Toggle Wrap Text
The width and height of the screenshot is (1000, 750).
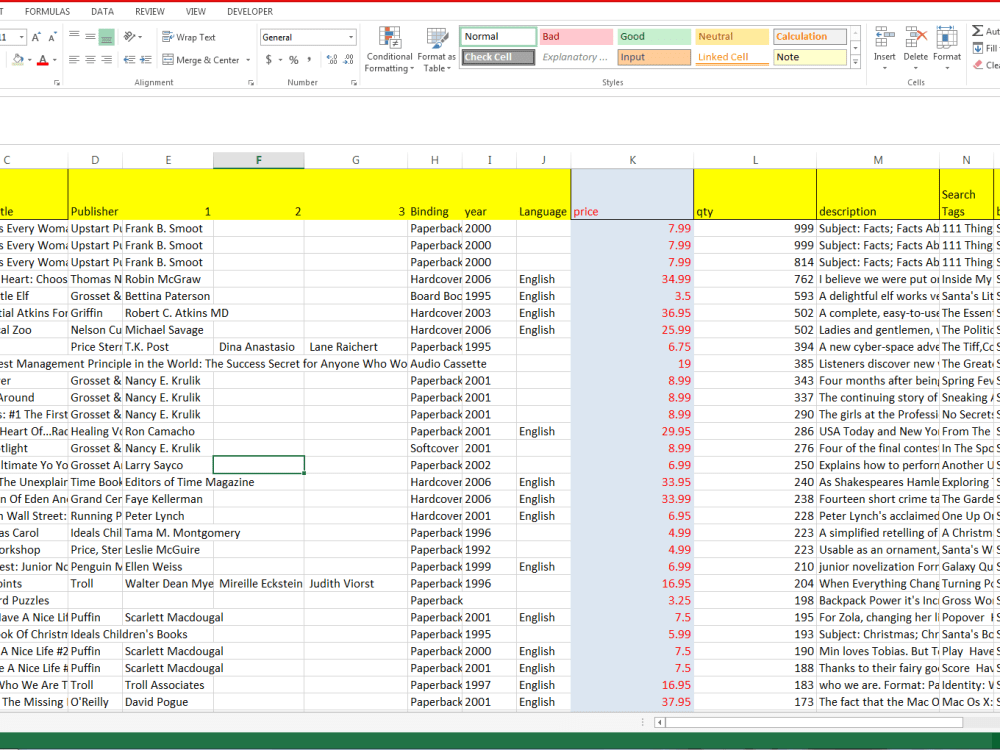point(189,37)
